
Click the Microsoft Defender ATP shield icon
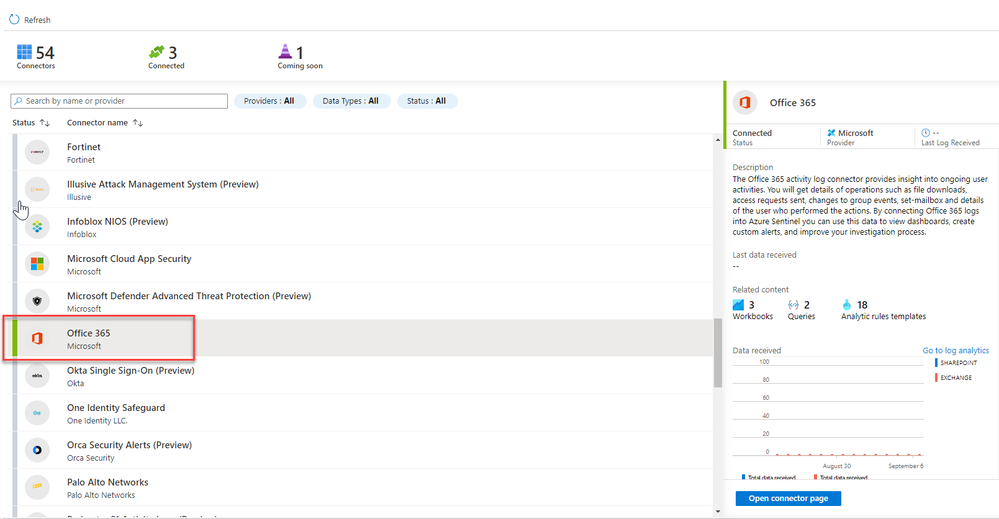pyautogui.click(x=37, y=301)
